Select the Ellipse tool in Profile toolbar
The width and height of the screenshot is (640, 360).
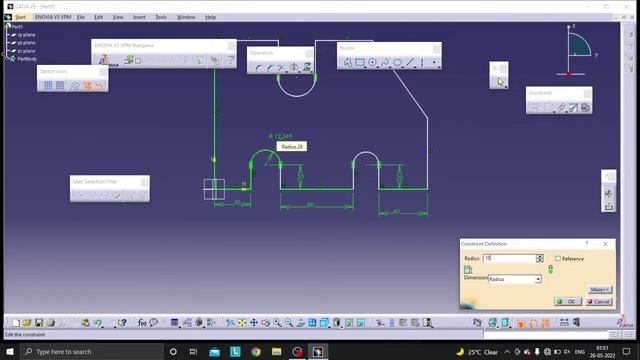[x=397, y=62]
